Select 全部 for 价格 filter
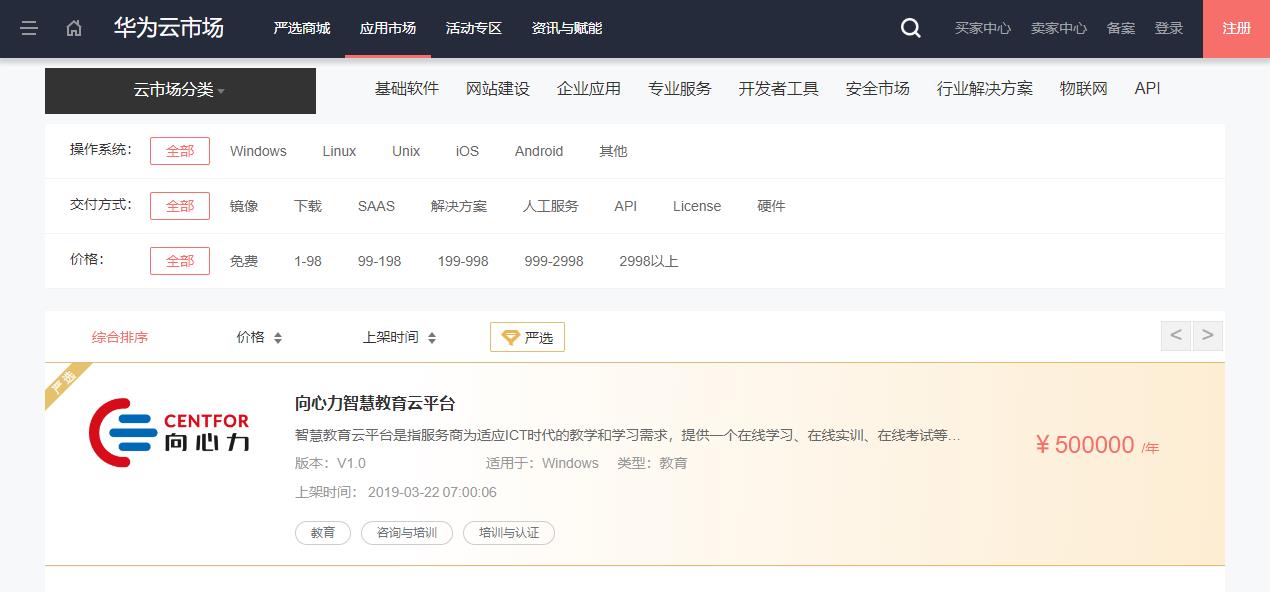 (x=180, y=261)
